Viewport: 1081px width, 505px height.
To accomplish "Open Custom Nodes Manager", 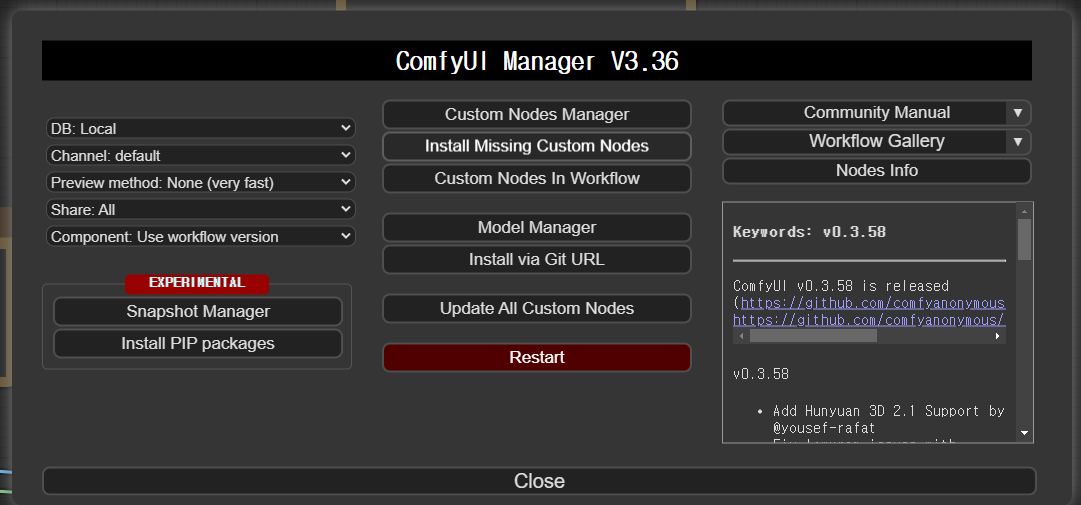I will [537, 114].
